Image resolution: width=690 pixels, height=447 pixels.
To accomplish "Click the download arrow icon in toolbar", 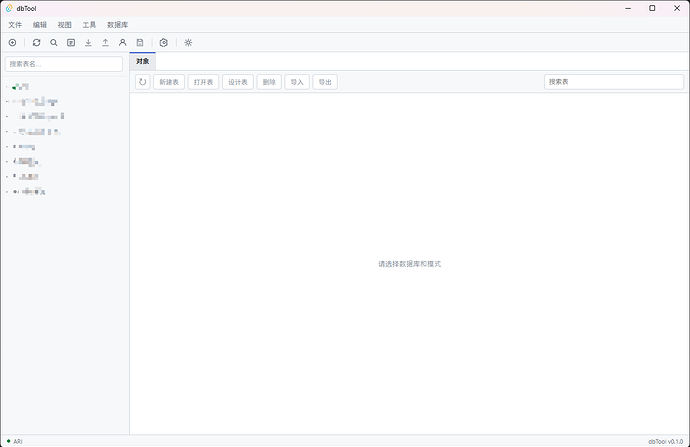I will (88, 43).
